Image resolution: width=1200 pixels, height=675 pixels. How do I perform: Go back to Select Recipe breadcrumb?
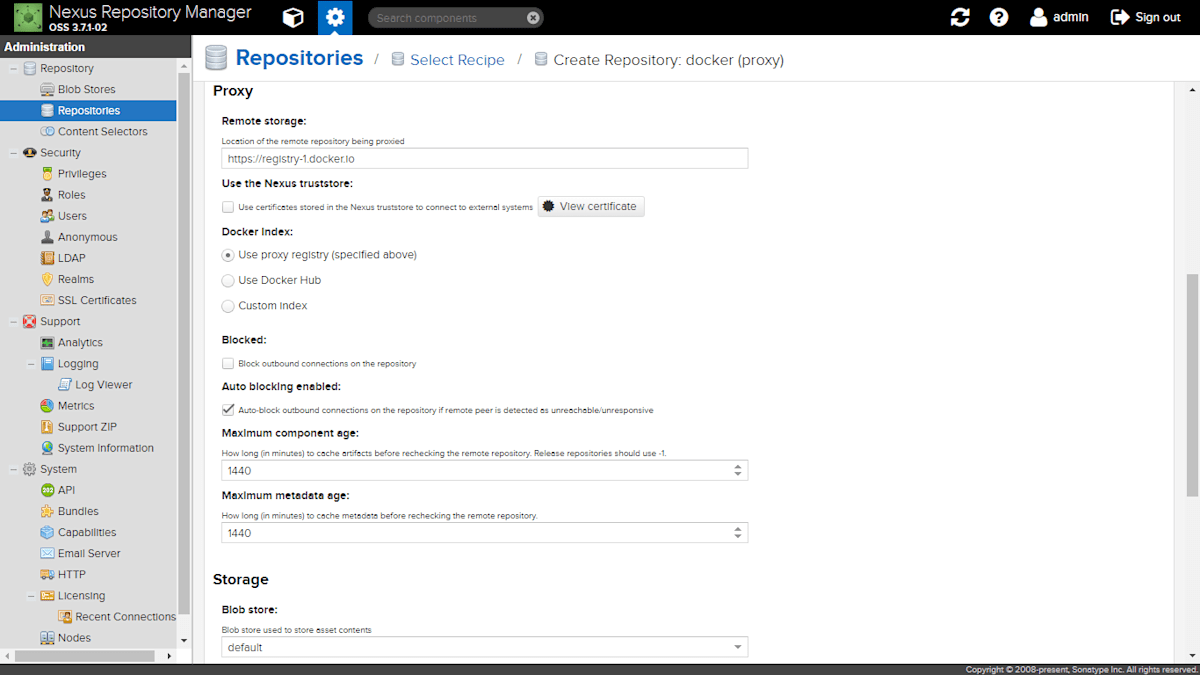(457, 60)
